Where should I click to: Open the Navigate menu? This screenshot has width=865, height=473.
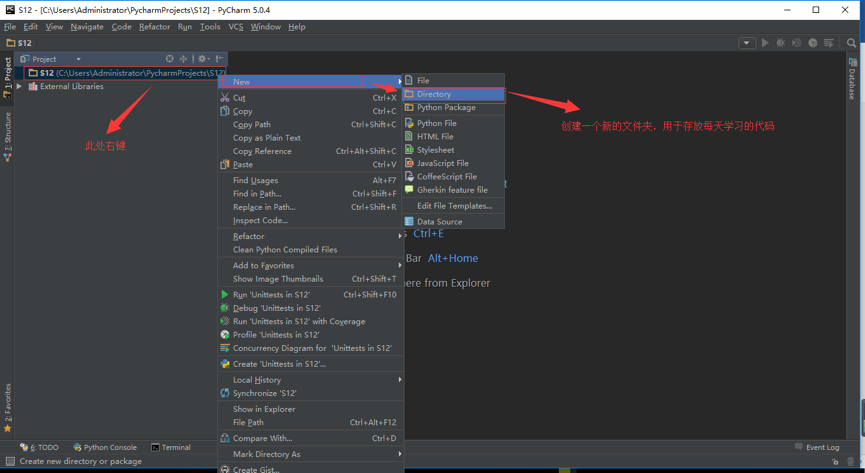[x=87, y=26]
